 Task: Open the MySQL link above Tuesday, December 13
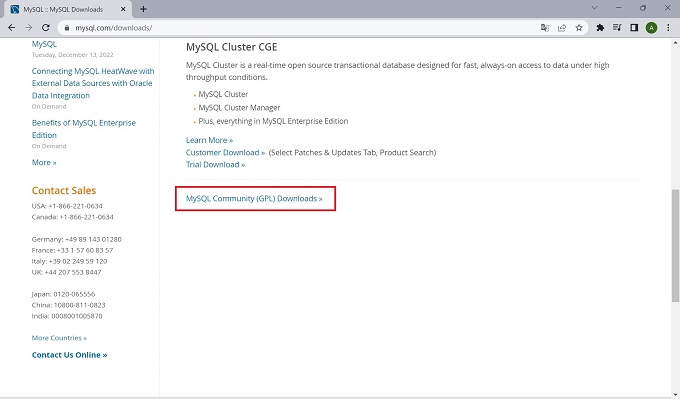(44, 44)
